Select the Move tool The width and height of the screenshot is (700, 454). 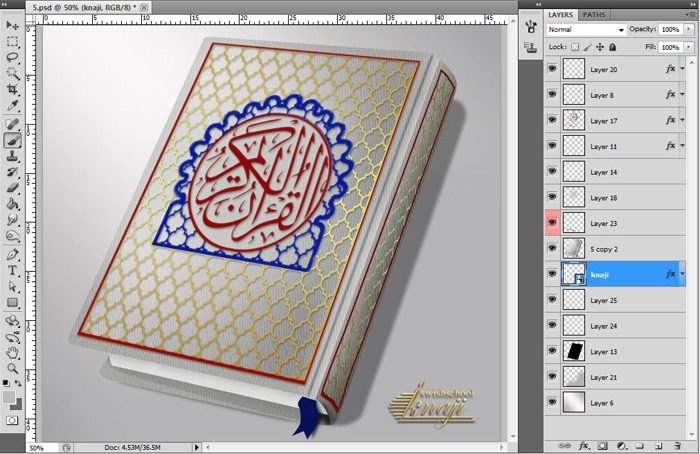pyautogui.click(x=13, y=26)
